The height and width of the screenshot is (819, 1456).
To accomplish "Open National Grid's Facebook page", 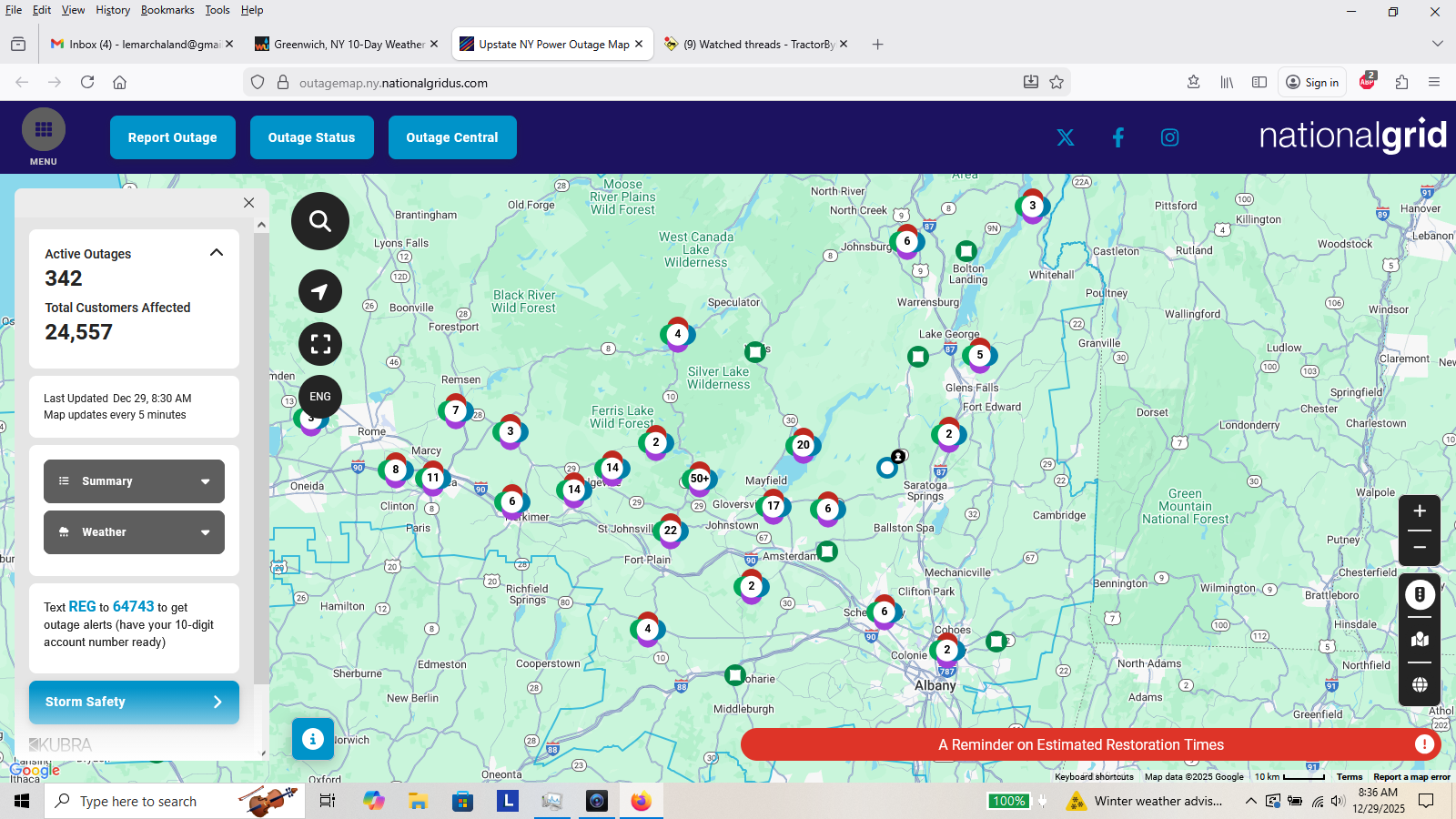I will (1117, 137).
